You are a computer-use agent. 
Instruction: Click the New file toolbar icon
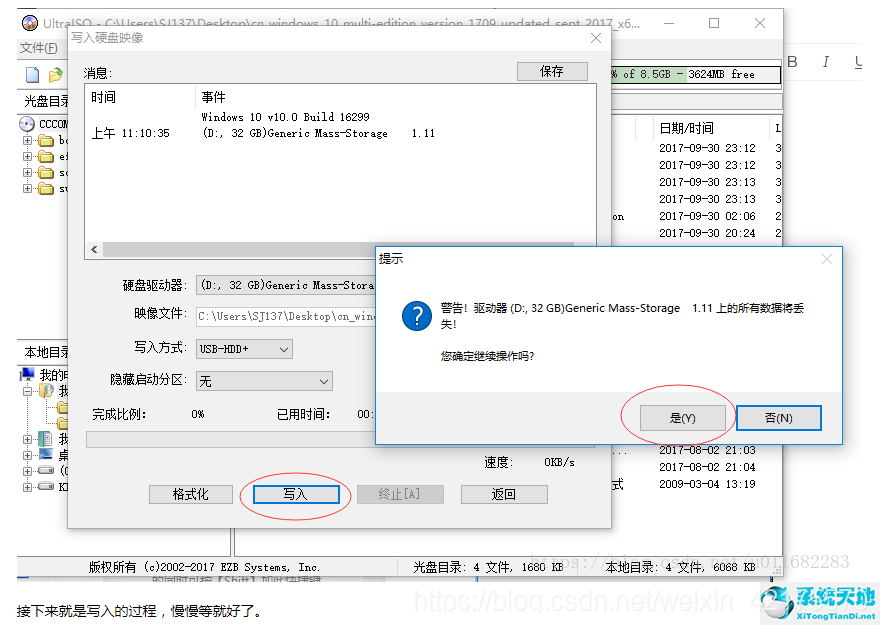(x=32, y=75)
